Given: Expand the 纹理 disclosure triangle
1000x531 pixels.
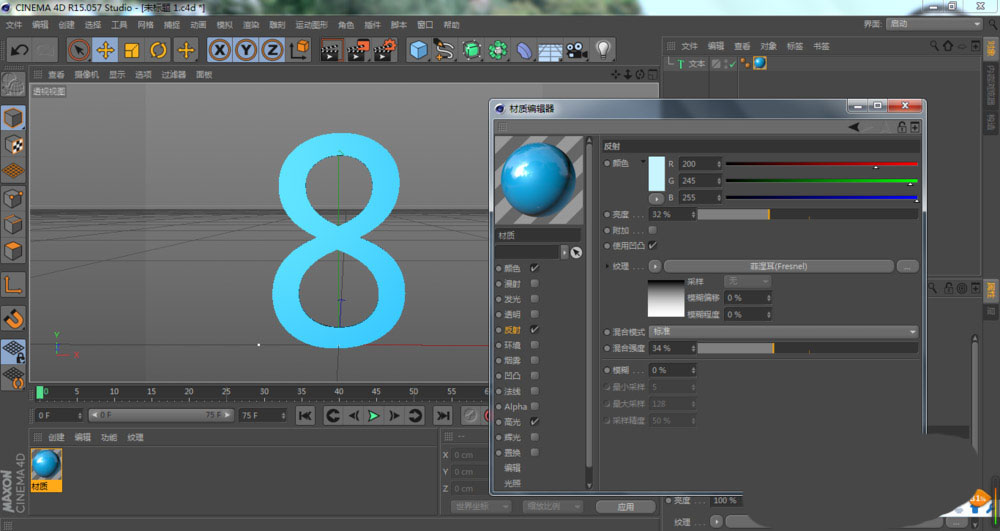Looking at the screenshot, I should [607, 266].
